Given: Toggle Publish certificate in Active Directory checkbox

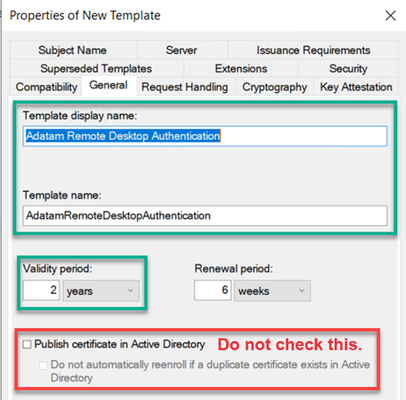Looking at the screenshot, I should point(27,344).
